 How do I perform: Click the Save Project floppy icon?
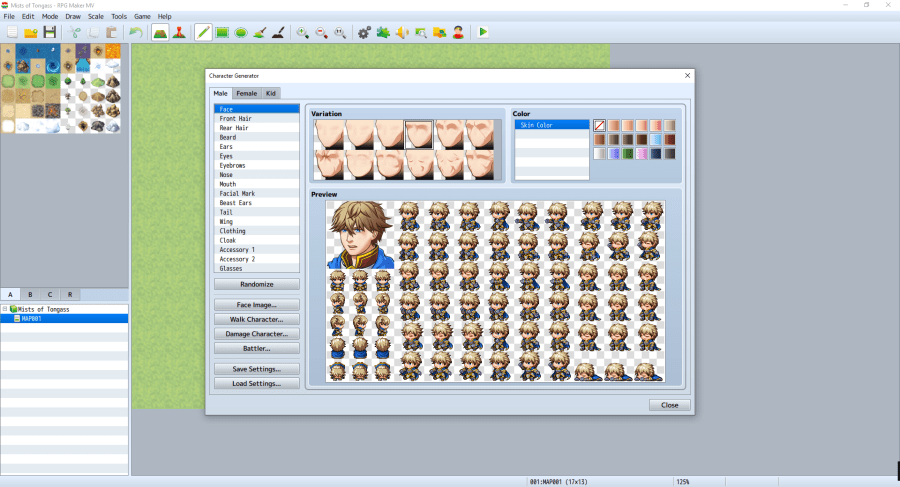(49, 32)
